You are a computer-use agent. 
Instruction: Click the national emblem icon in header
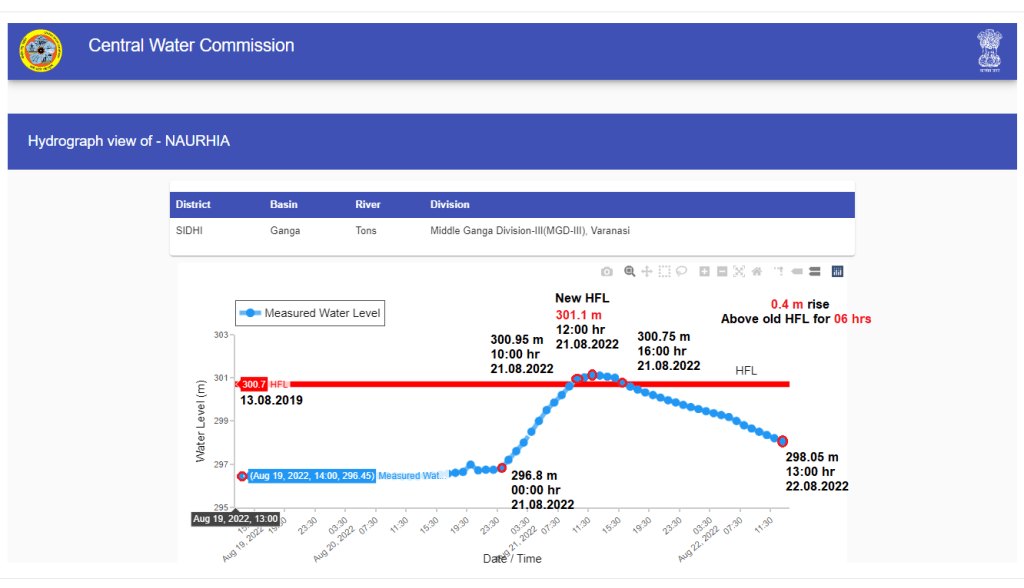(x=989, y=50)
